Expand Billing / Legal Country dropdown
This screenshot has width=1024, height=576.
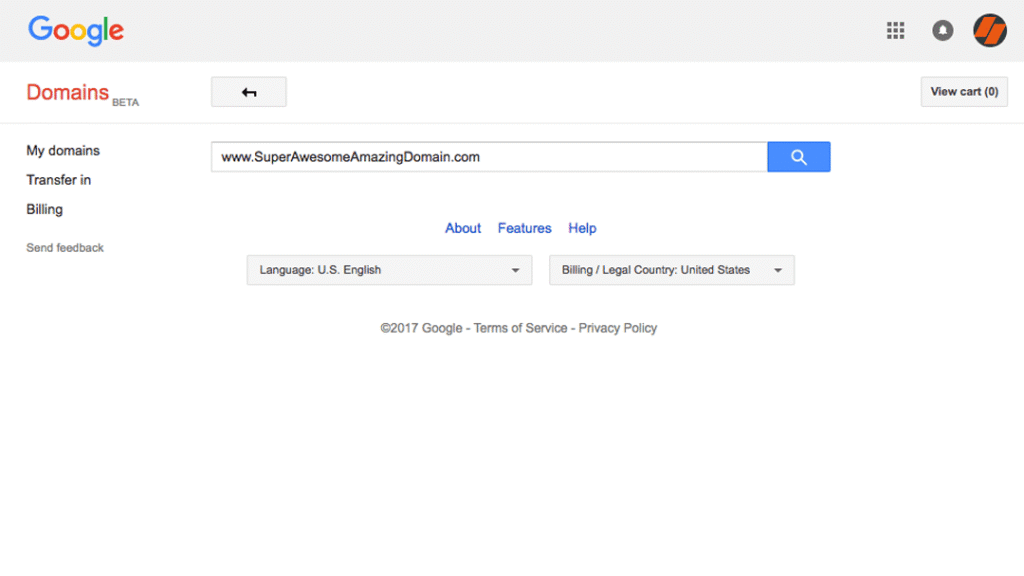pos(671,270)
